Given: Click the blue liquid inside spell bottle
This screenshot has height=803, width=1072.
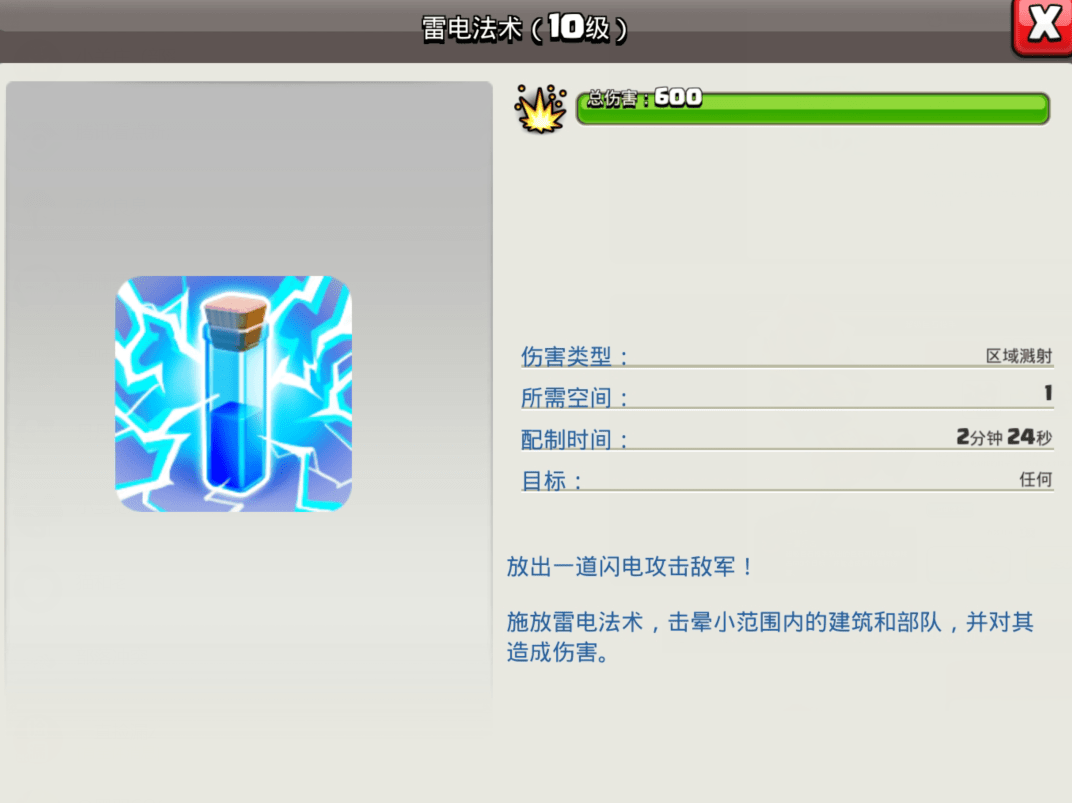Looking at the screenshot, I should click(232, 440).
